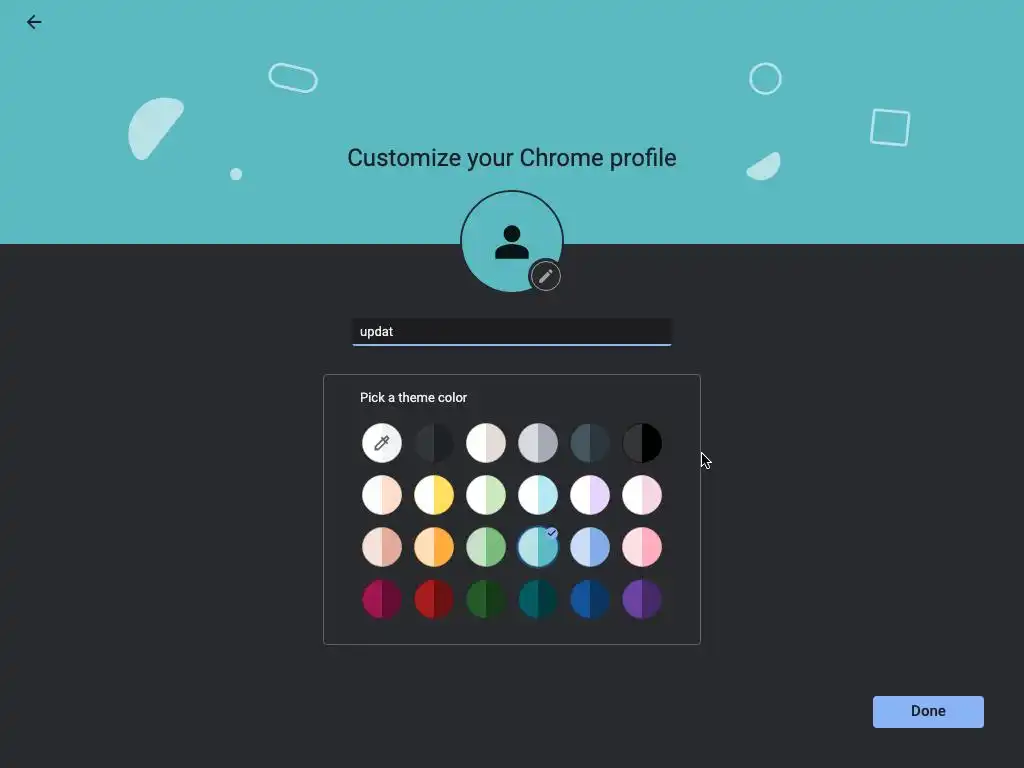Click the 'Customize your Chrome profile' heading
The width and height of the screenshot is (1024, 768).
[512, 158]
